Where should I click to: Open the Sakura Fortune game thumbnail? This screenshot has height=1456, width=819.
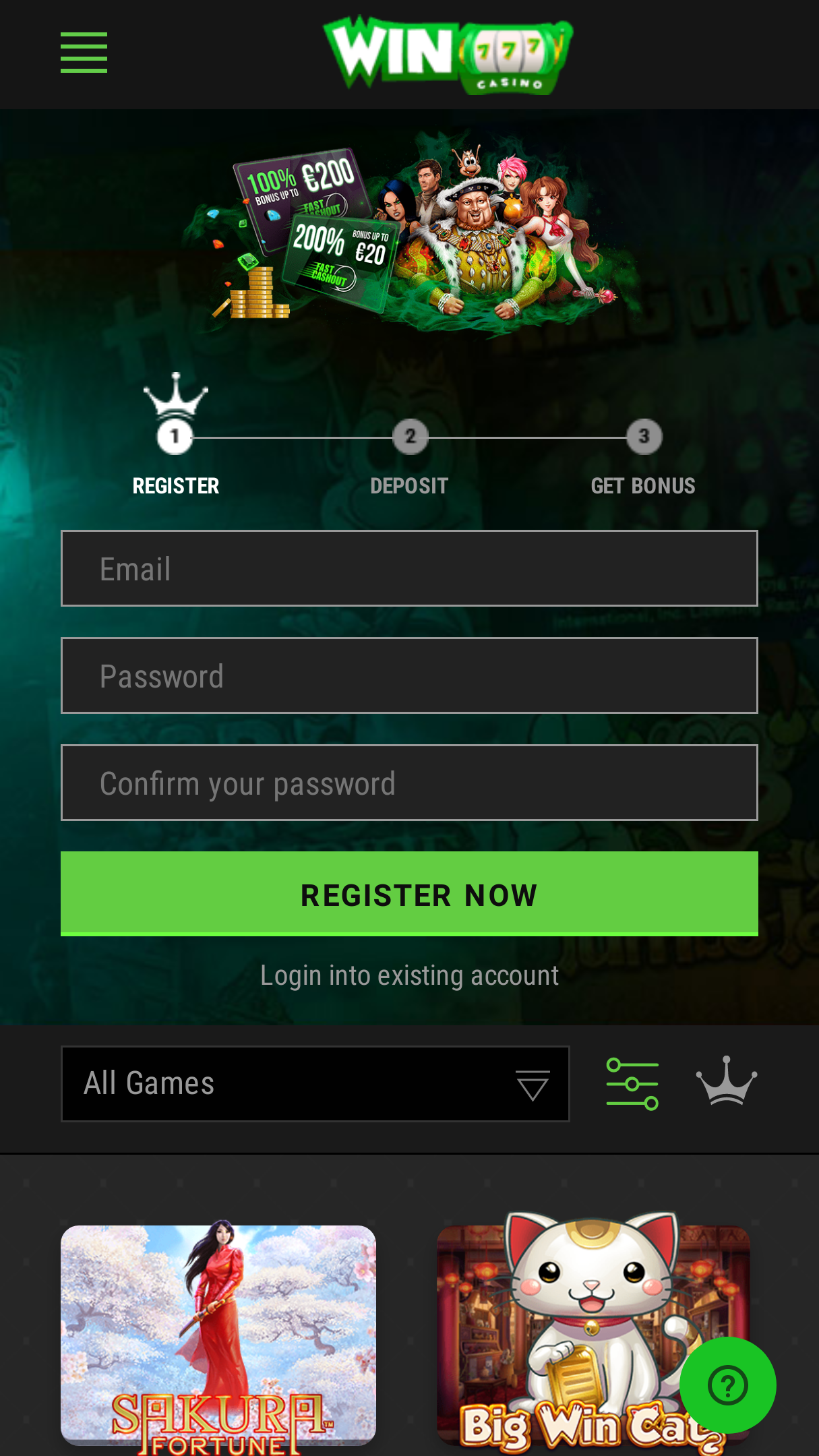point(218,1336)
